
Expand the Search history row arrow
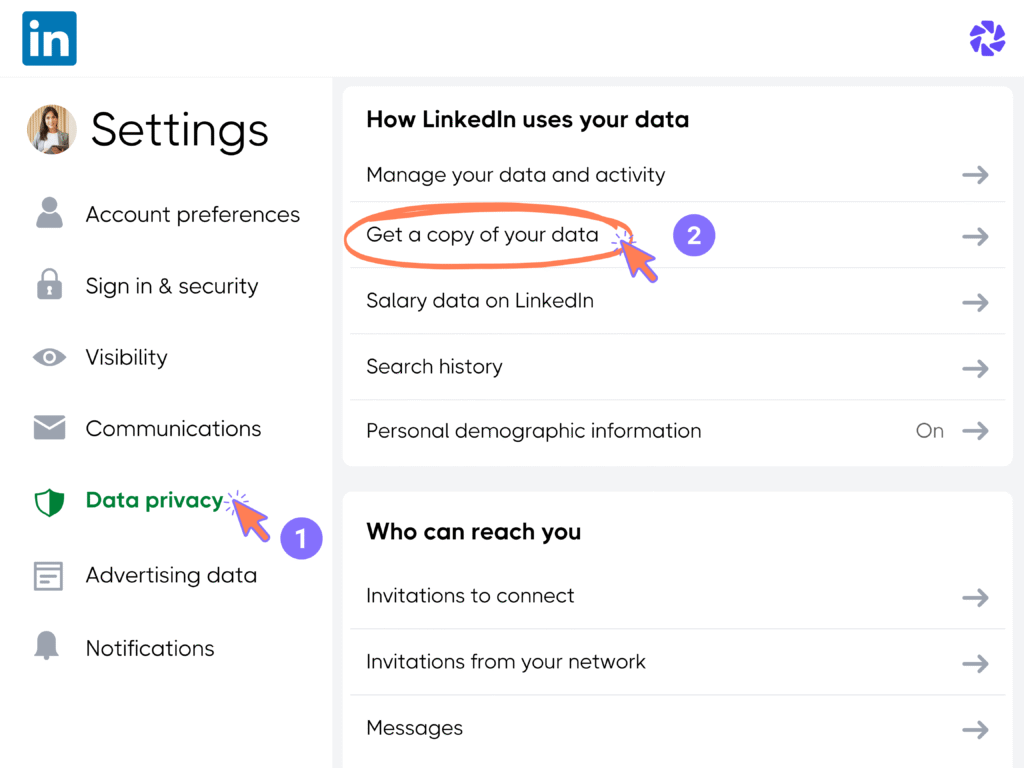pos(975,367)
